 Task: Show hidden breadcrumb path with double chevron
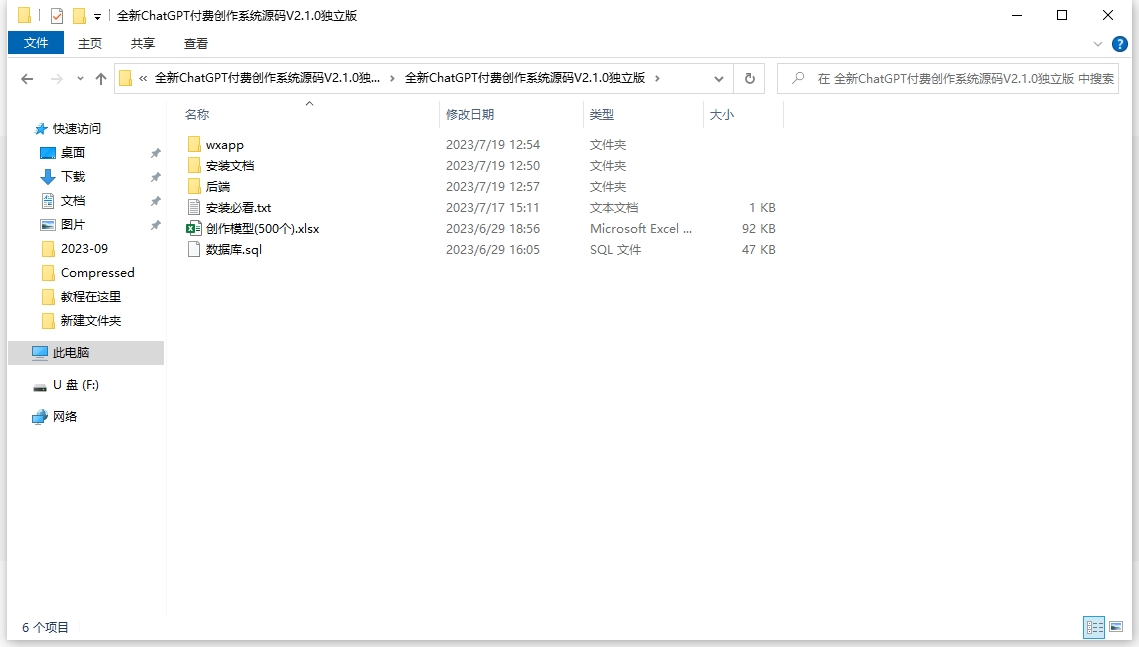point(143,78)
